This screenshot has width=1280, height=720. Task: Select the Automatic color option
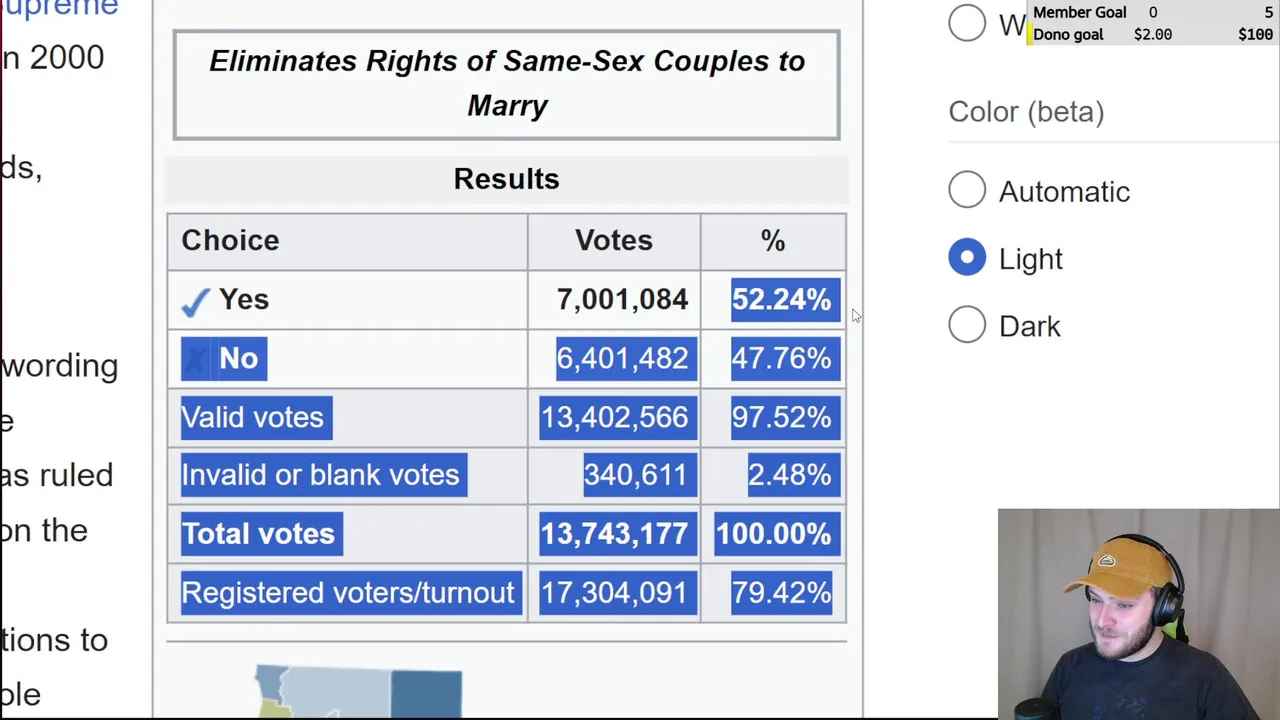[967, 190]
